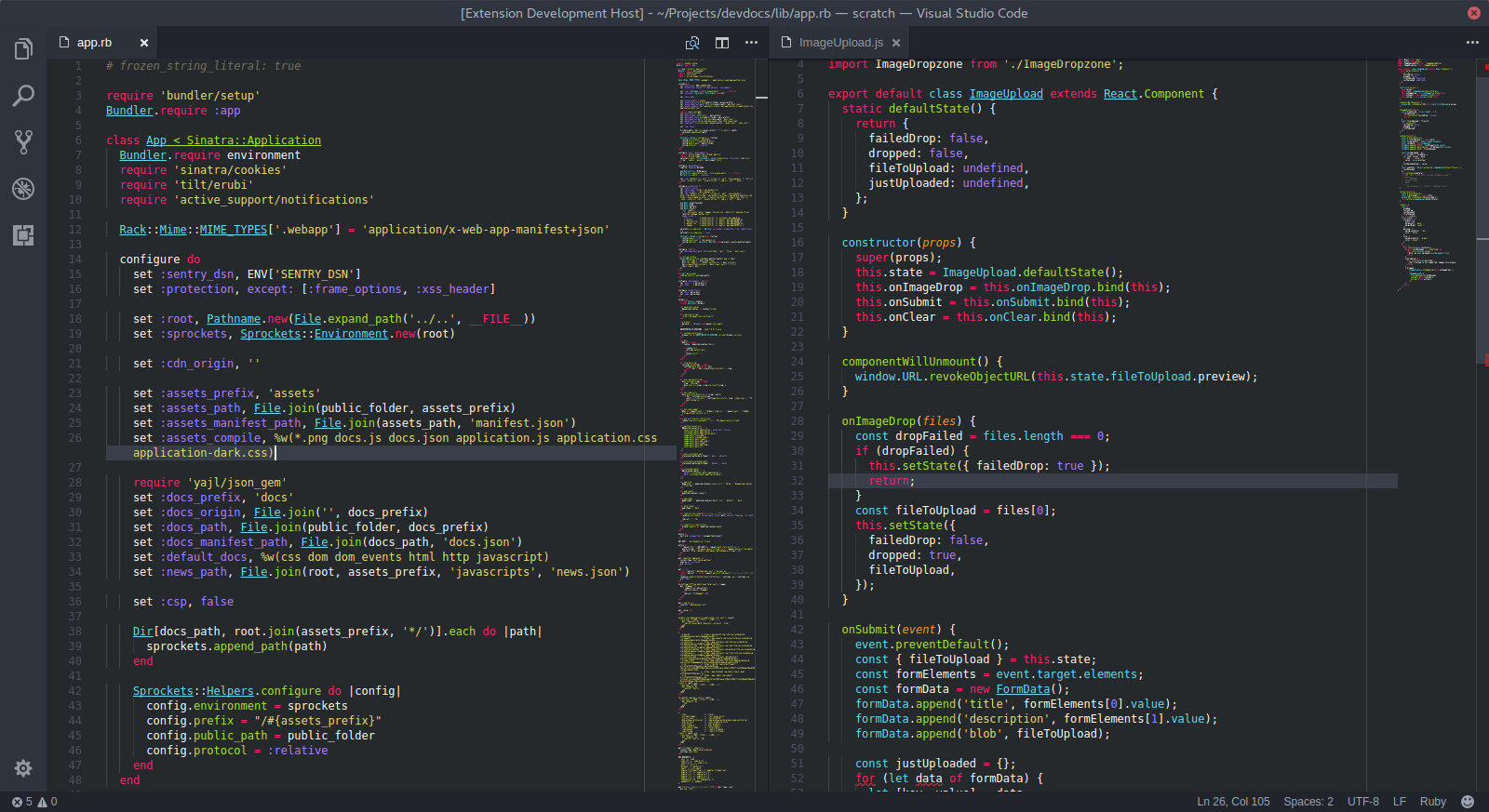The image size is (1489, 812).
Task: Click 'set :cdn_origin' line in app.rb
Action: click(x=196, y=364)
